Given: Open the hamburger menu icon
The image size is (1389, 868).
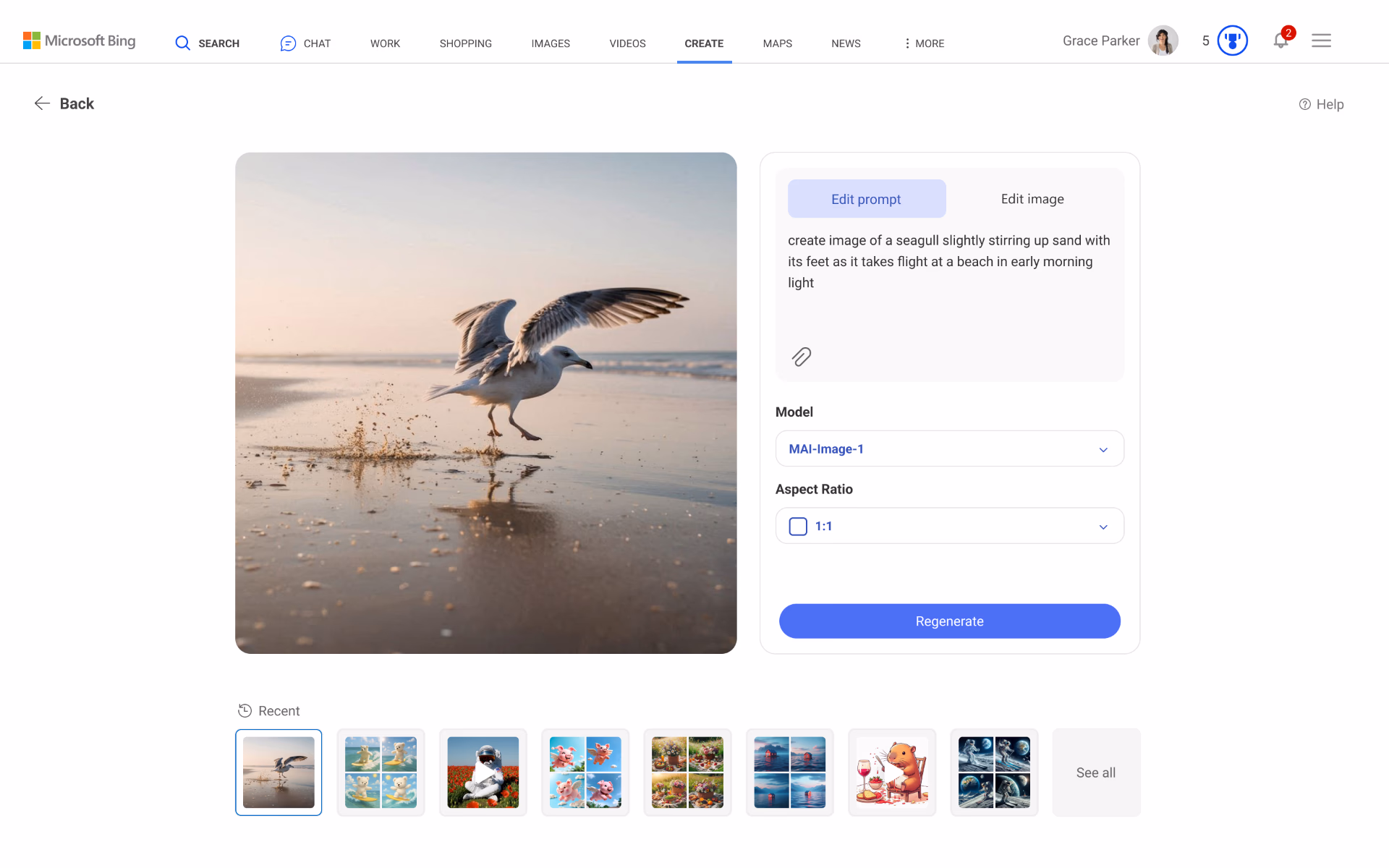Looking at the screenshot, I should [1321, 41].
